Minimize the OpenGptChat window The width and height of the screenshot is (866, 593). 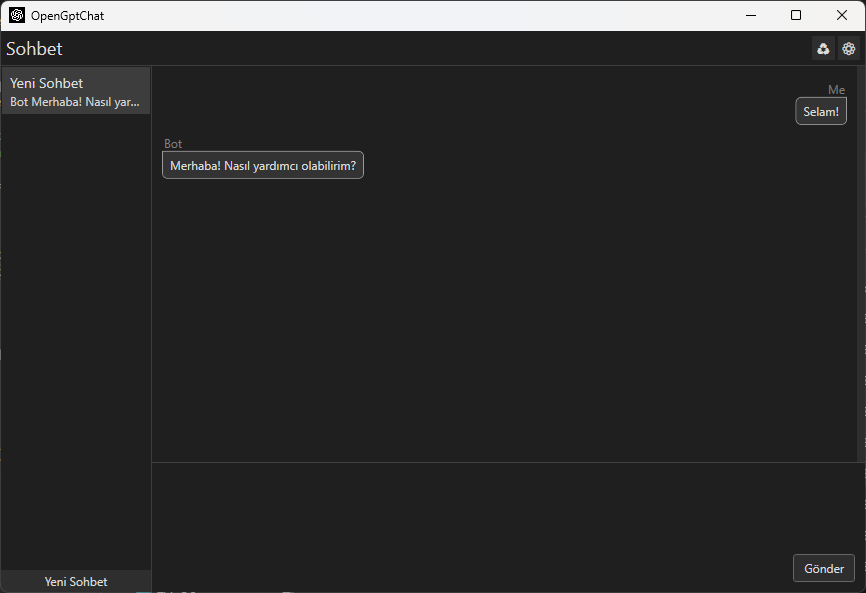(x=751, y=15)
